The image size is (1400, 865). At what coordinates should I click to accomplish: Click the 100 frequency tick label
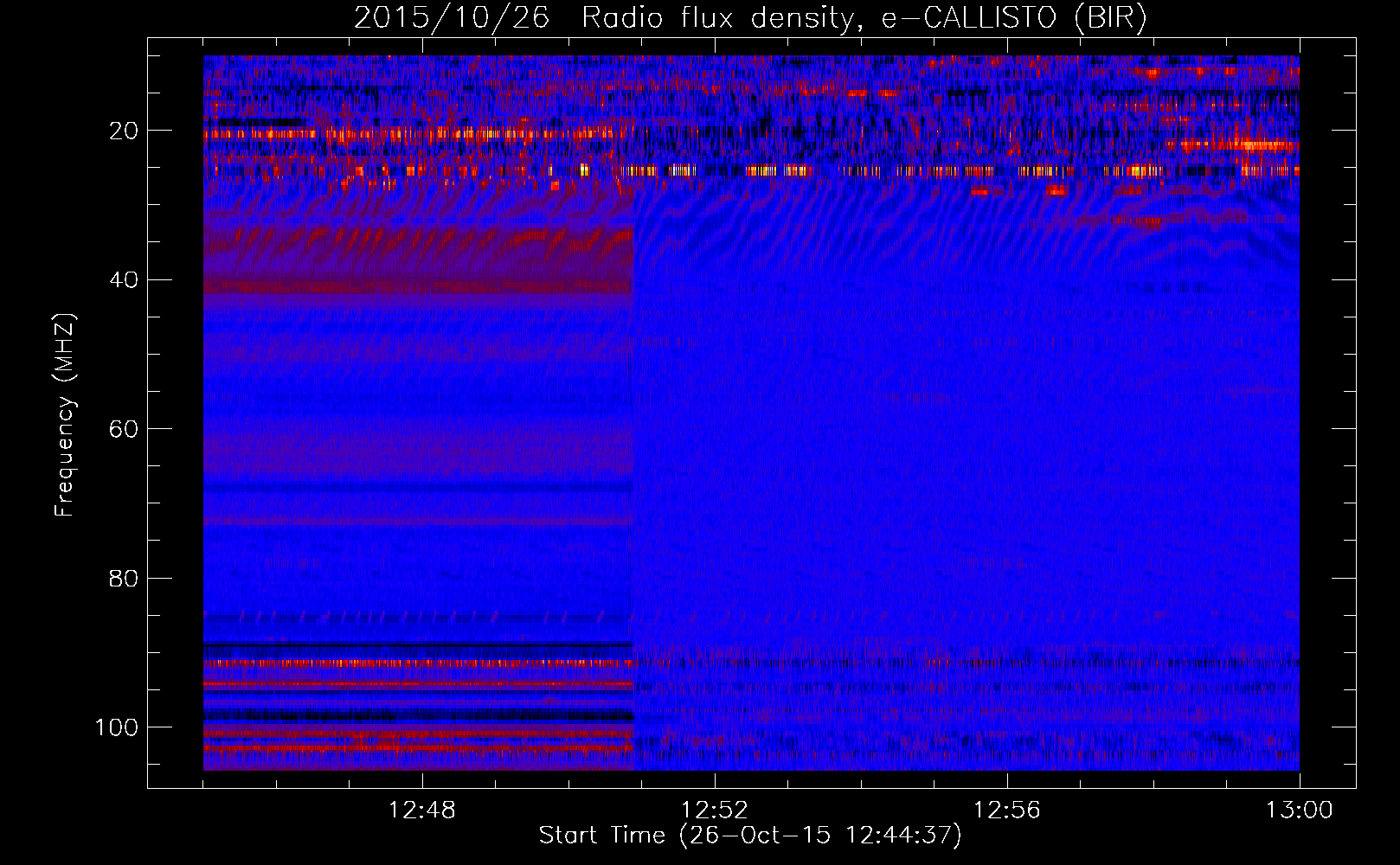tap(117, 727)
